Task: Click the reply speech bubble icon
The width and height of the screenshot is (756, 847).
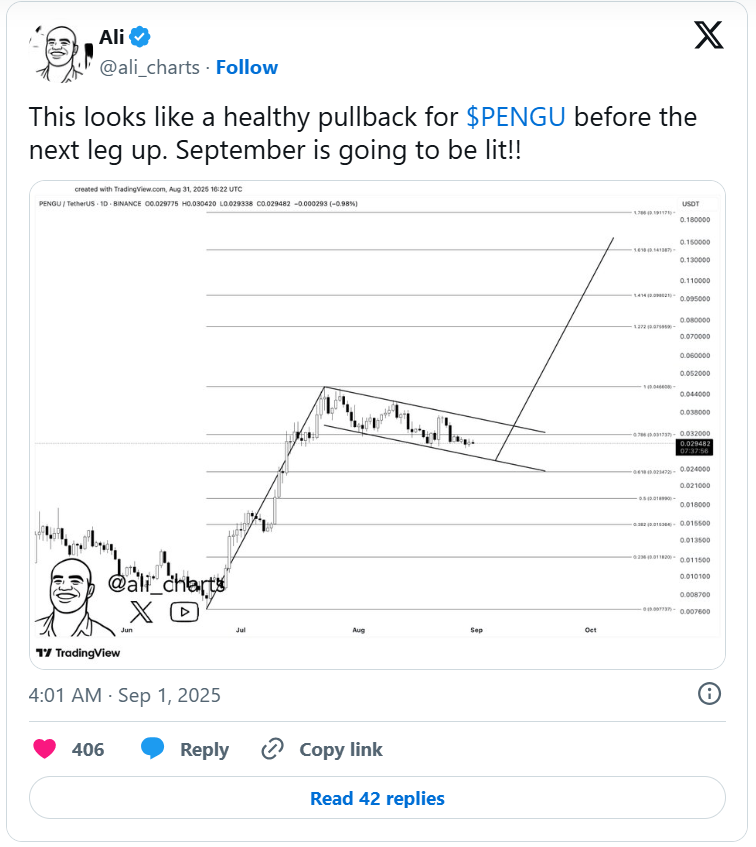Action: tap(152, 748)
